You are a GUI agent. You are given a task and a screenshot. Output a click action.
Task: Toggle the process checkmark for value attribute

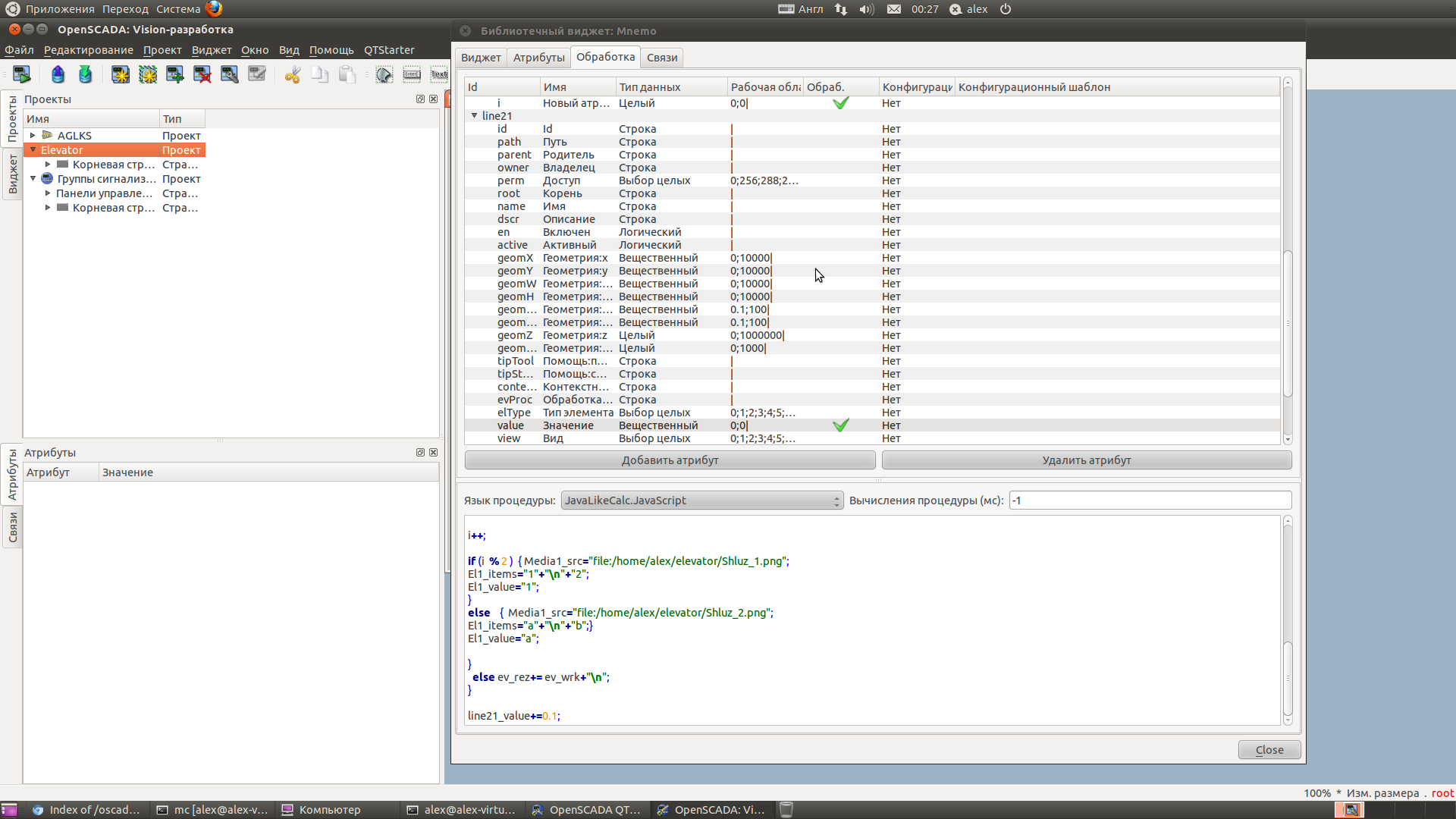[840, 425]
